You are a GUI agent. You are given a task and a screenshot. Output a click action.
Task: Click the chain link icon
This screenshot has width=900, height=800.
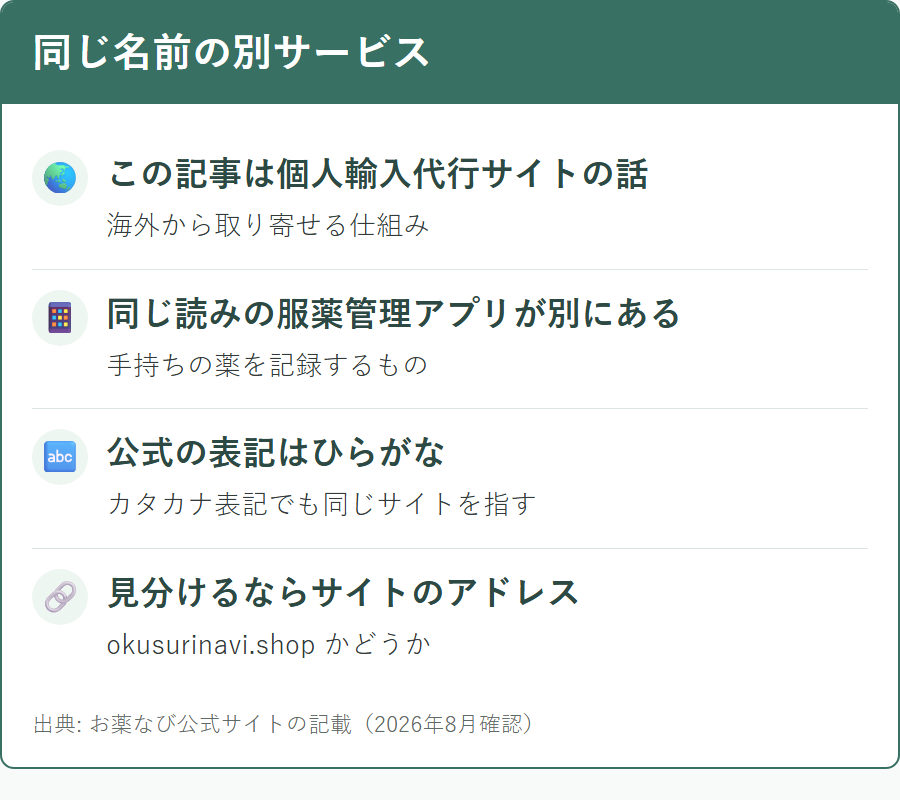coord(60,597)
